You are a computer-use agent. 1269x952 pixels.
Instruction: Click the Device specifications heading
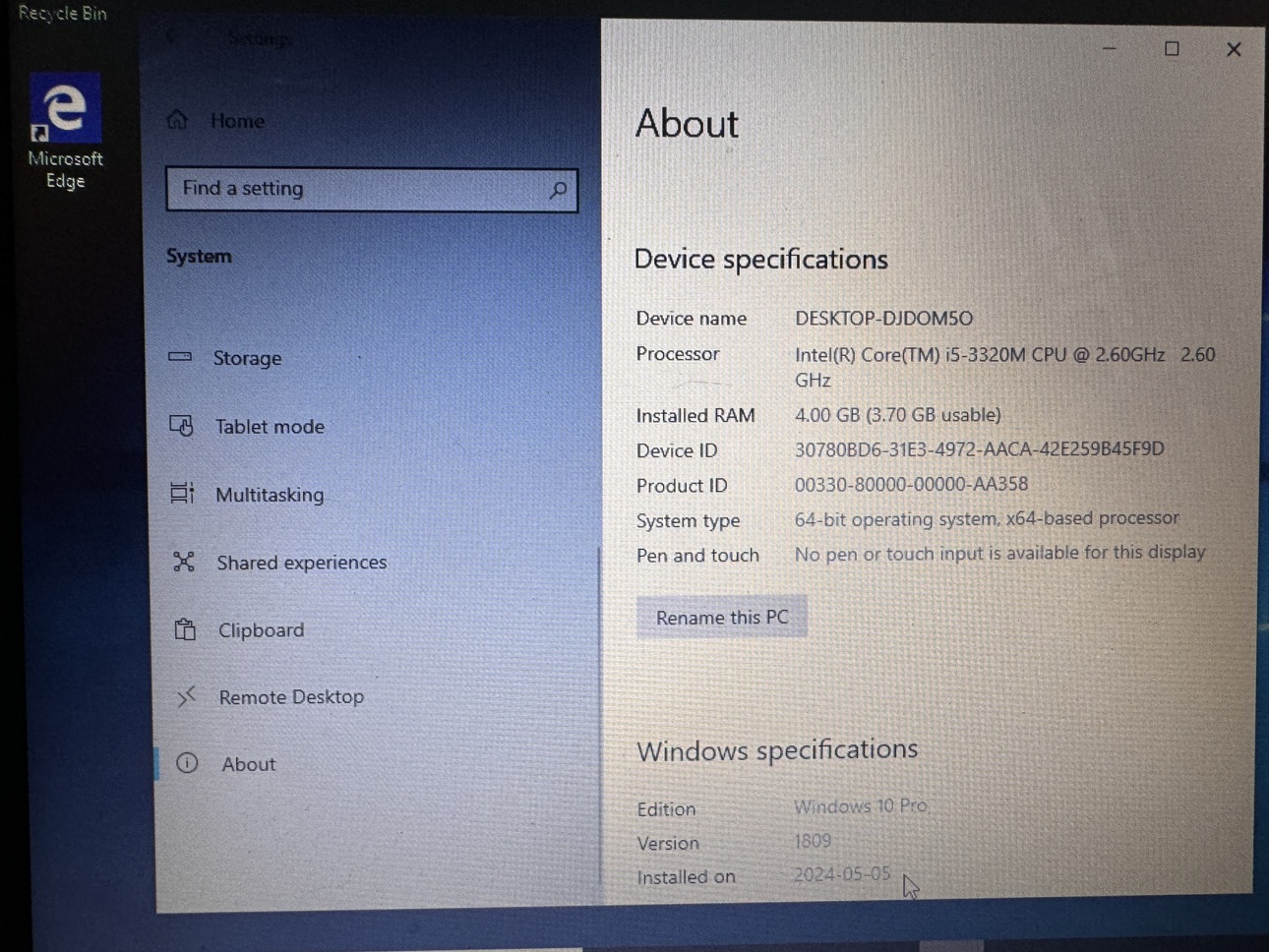coord(761,260)
